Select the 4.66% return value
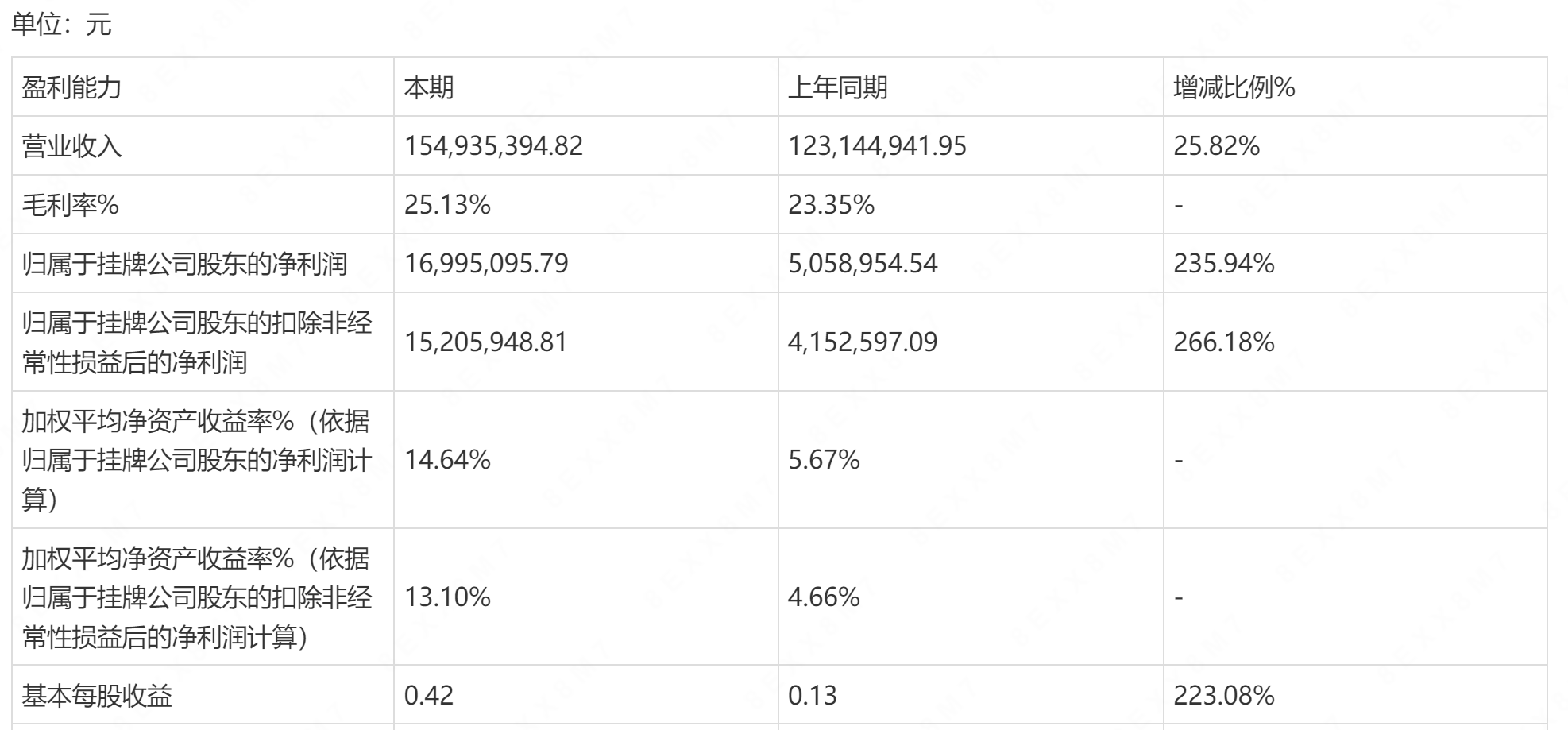This screenshot has width=1568, height=730. coord(824,597)
